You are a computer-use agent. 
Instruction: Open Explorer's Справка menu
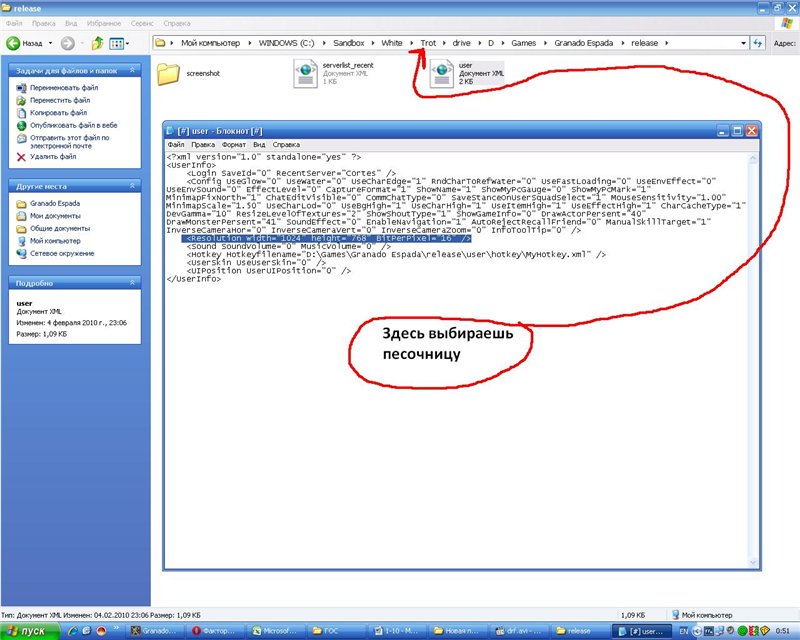[x=177, y=23]
